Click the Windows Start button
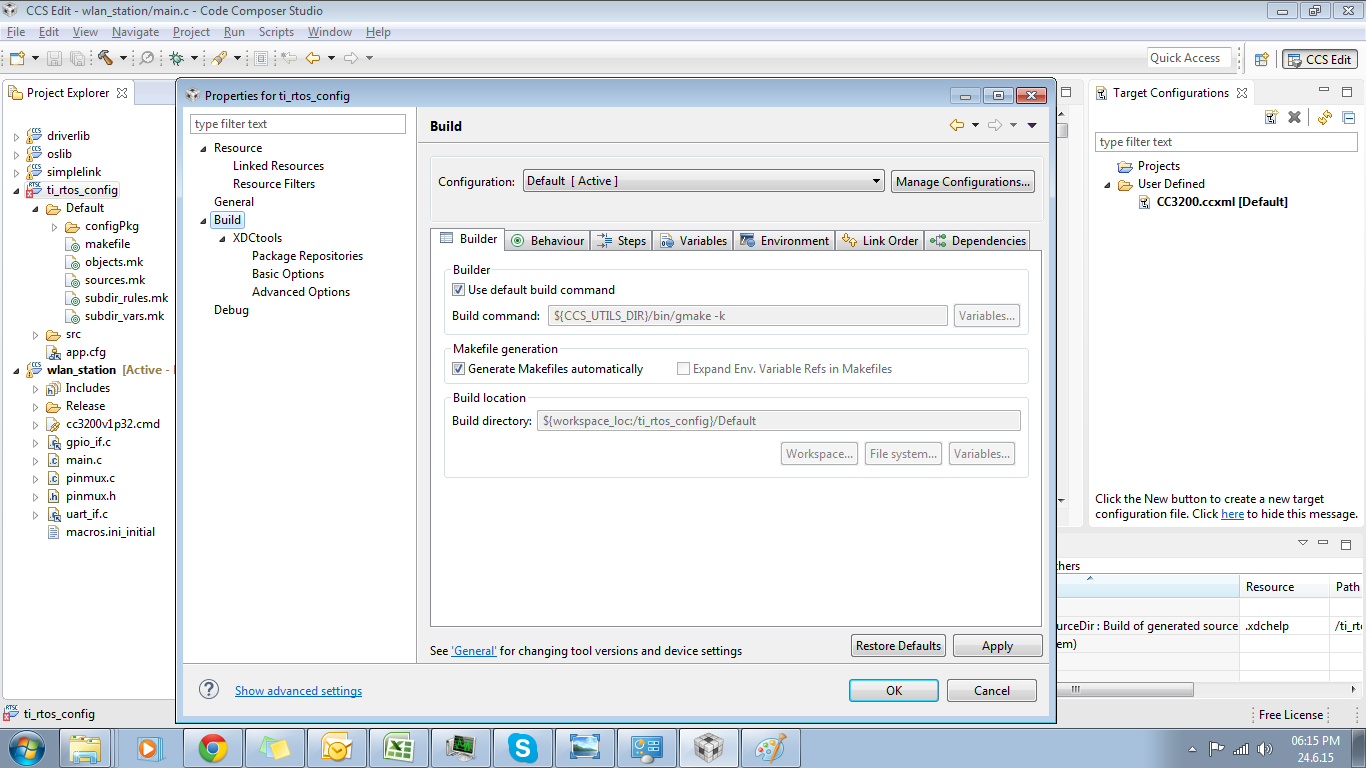The image size is (1372, 784). click(26, 748)
